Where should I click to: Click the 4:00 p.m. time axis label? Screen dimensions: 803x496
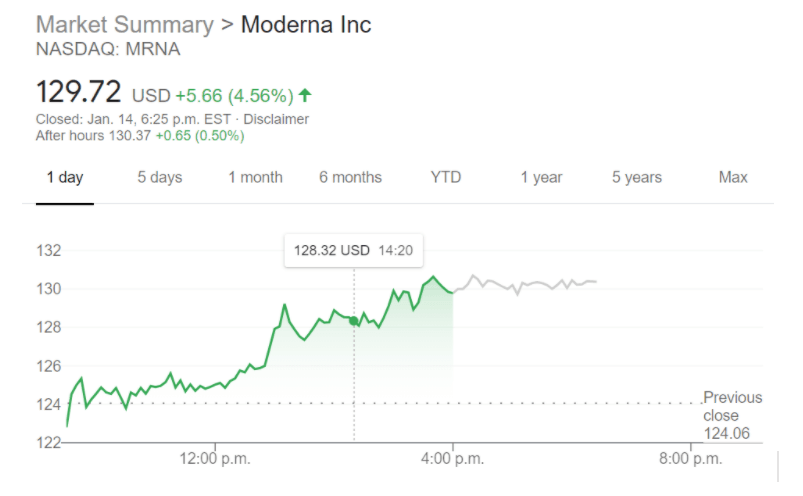453,459
